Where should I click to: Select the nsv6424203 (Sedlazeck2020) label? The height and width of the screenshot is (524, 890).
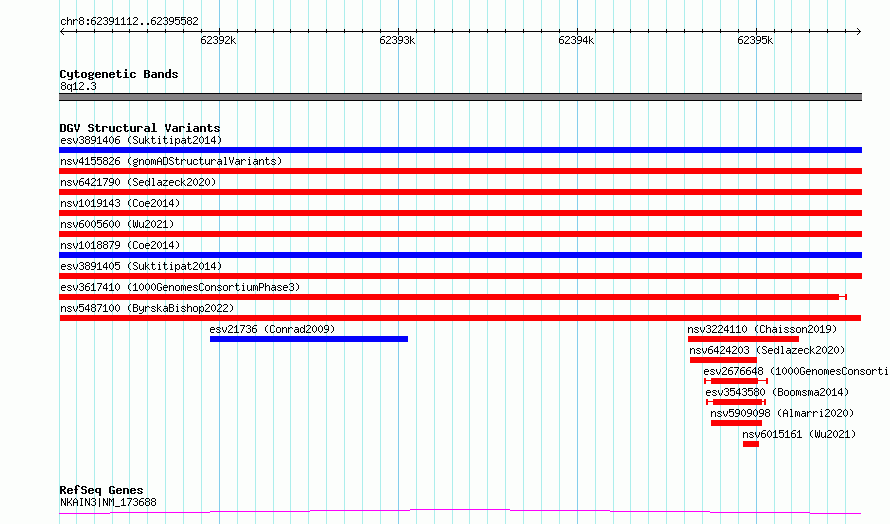(767, 350)
